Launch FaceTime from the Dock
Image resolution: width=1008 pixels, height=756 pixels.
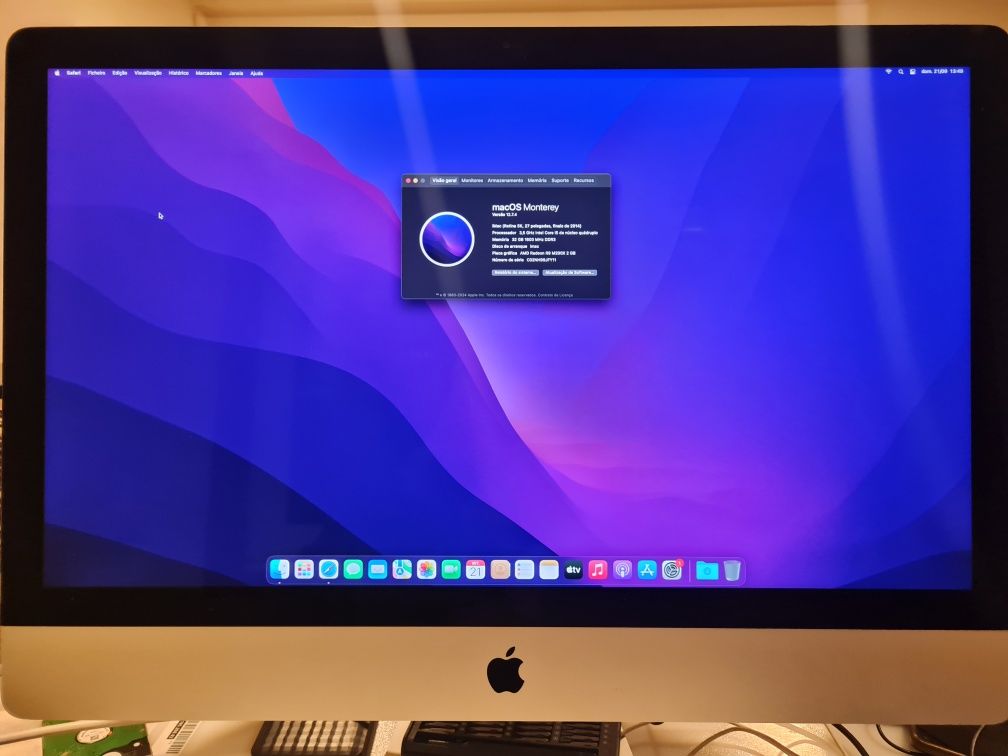(x=451, y=569)
